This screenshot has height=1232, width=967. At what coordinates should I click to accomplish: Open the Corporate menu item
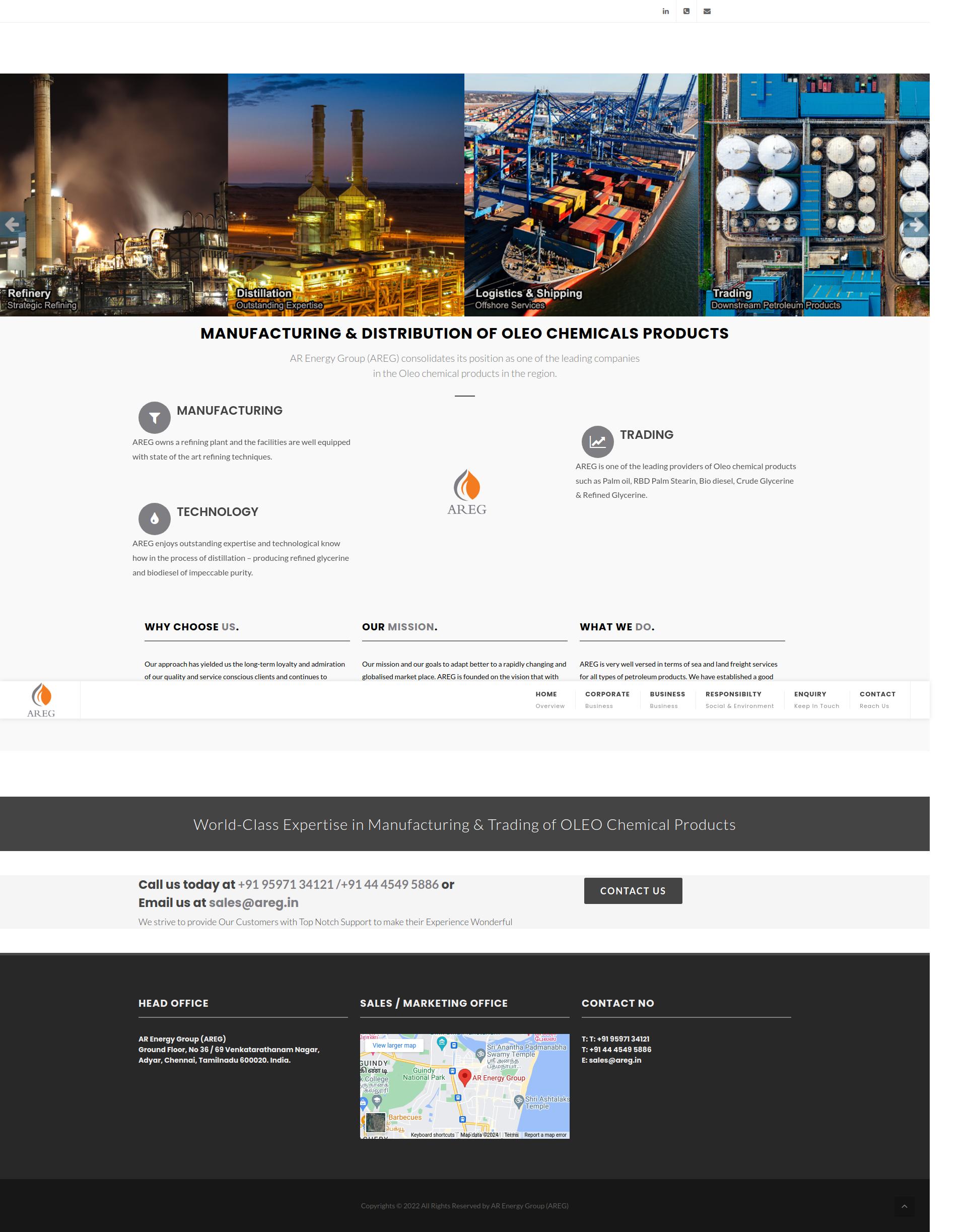(x=607, y=699)
